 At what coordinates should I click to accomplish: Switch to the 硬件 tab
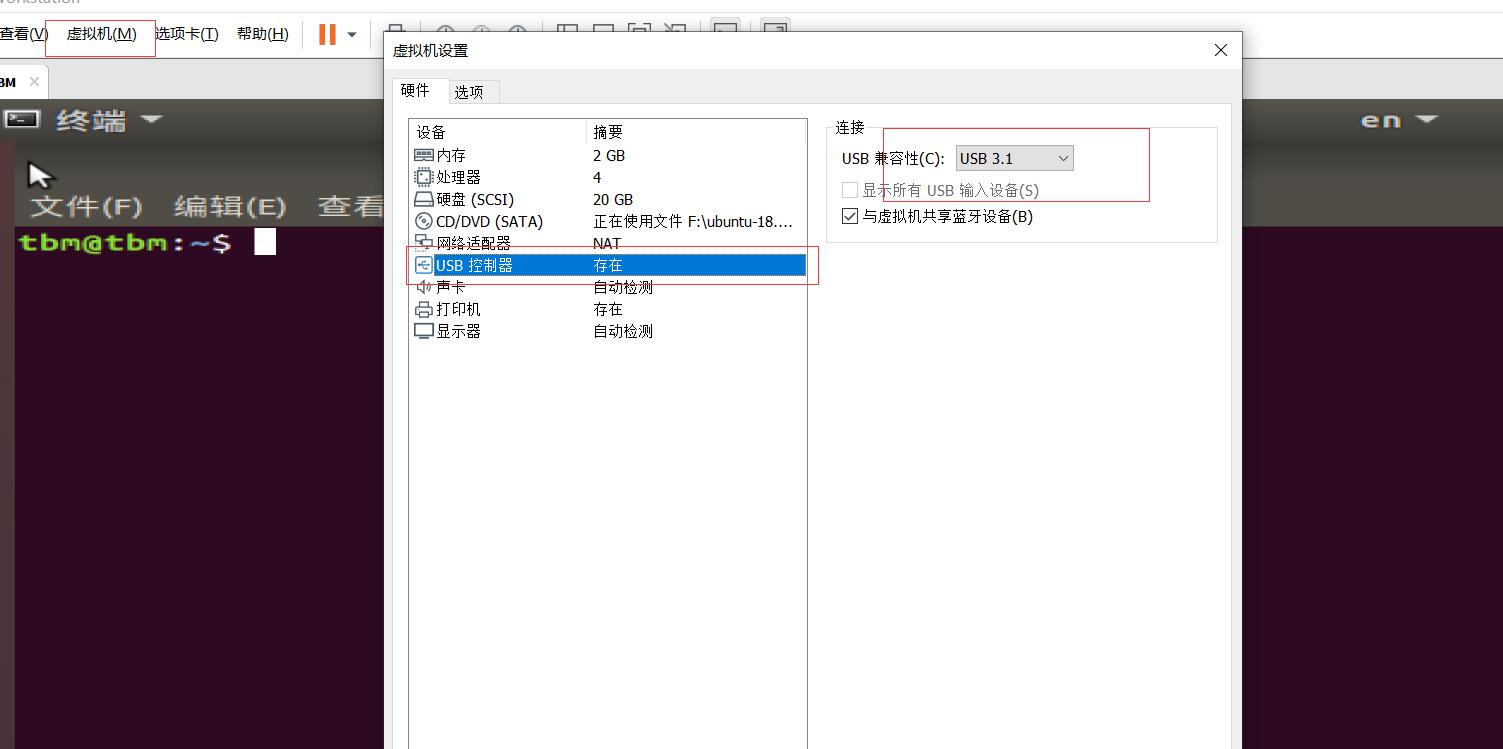(415, 90)
